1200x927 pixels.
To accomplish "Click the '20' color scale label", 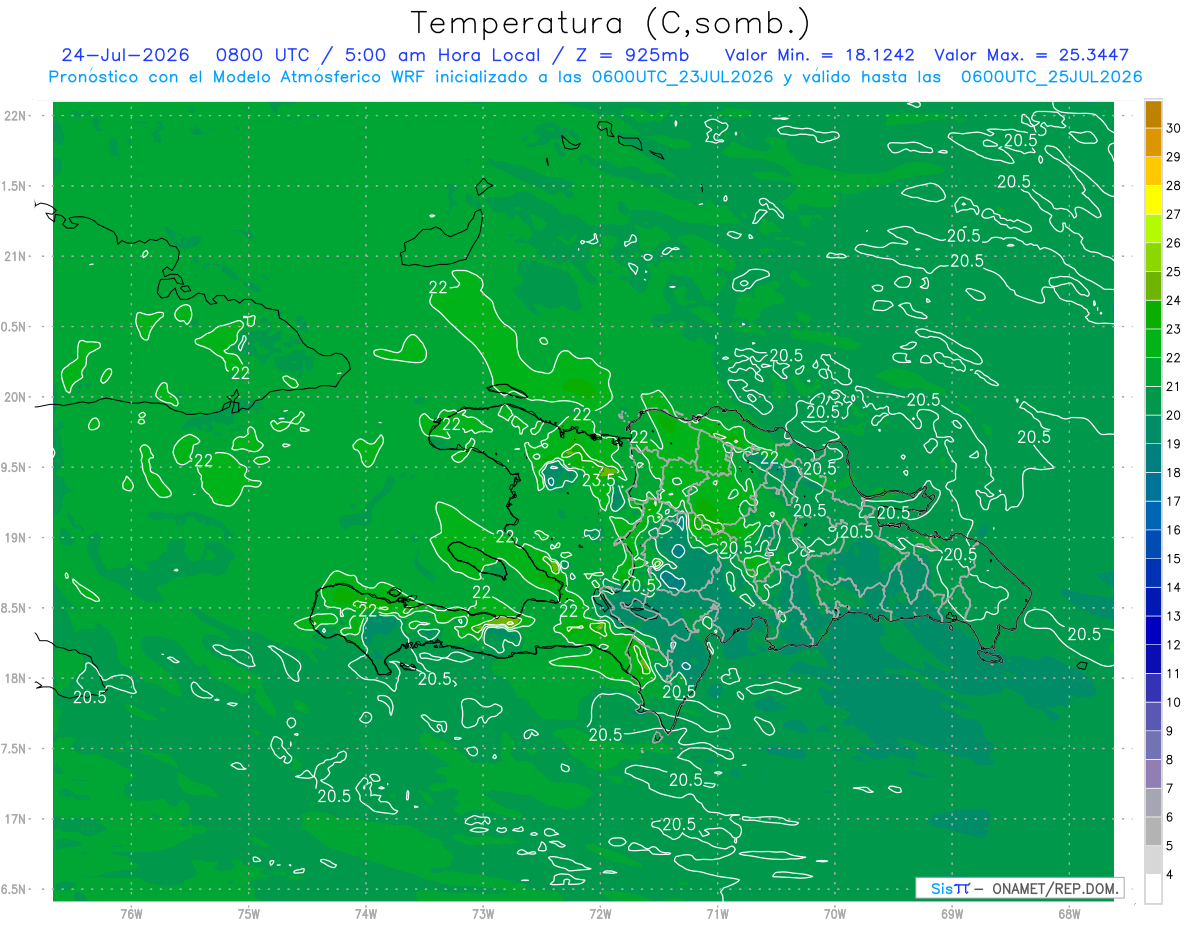I will coord(1174,416).
